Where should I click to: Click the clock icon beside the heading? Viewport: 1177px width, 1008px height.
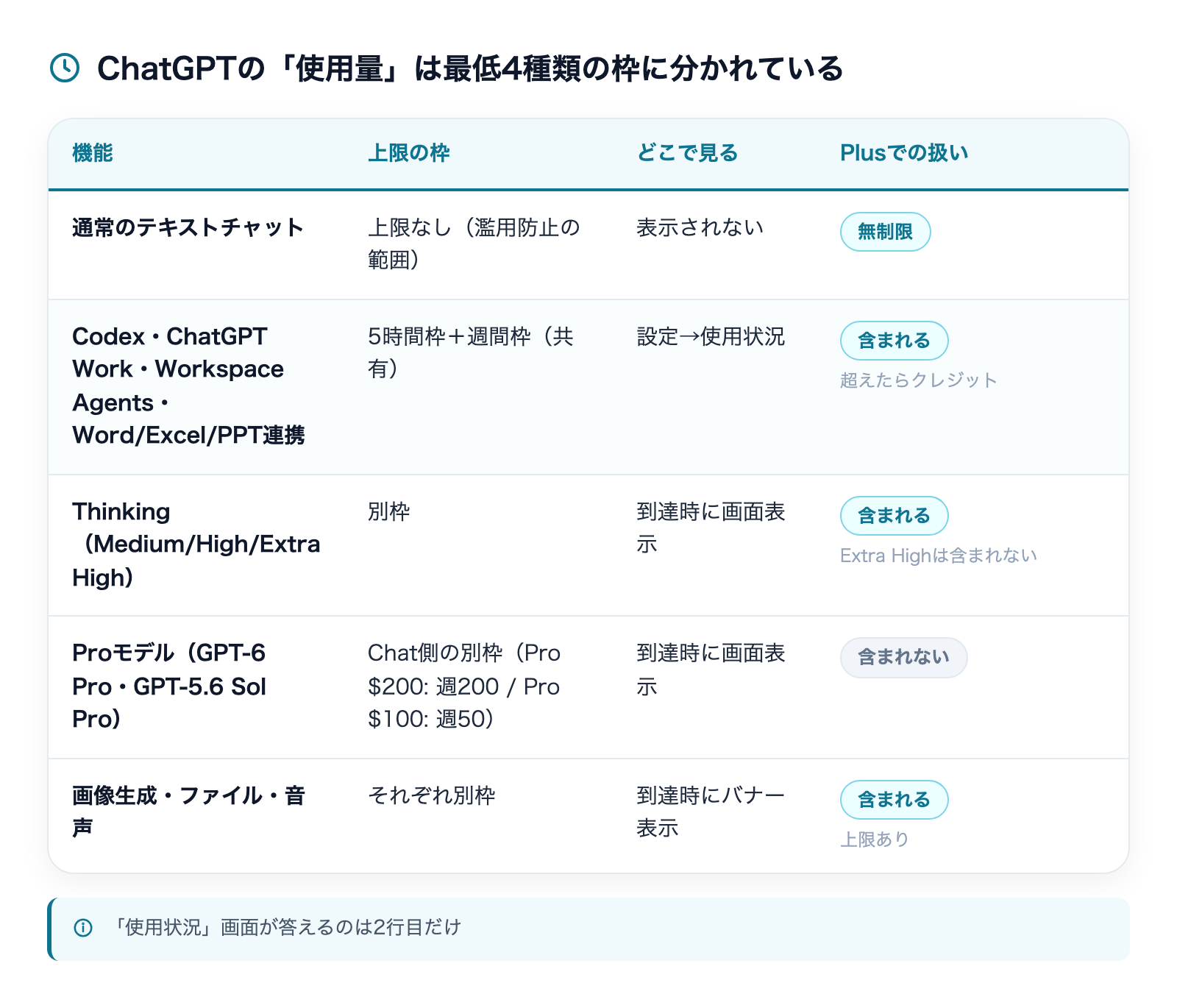pyautogui.click(x=65, y=68)
